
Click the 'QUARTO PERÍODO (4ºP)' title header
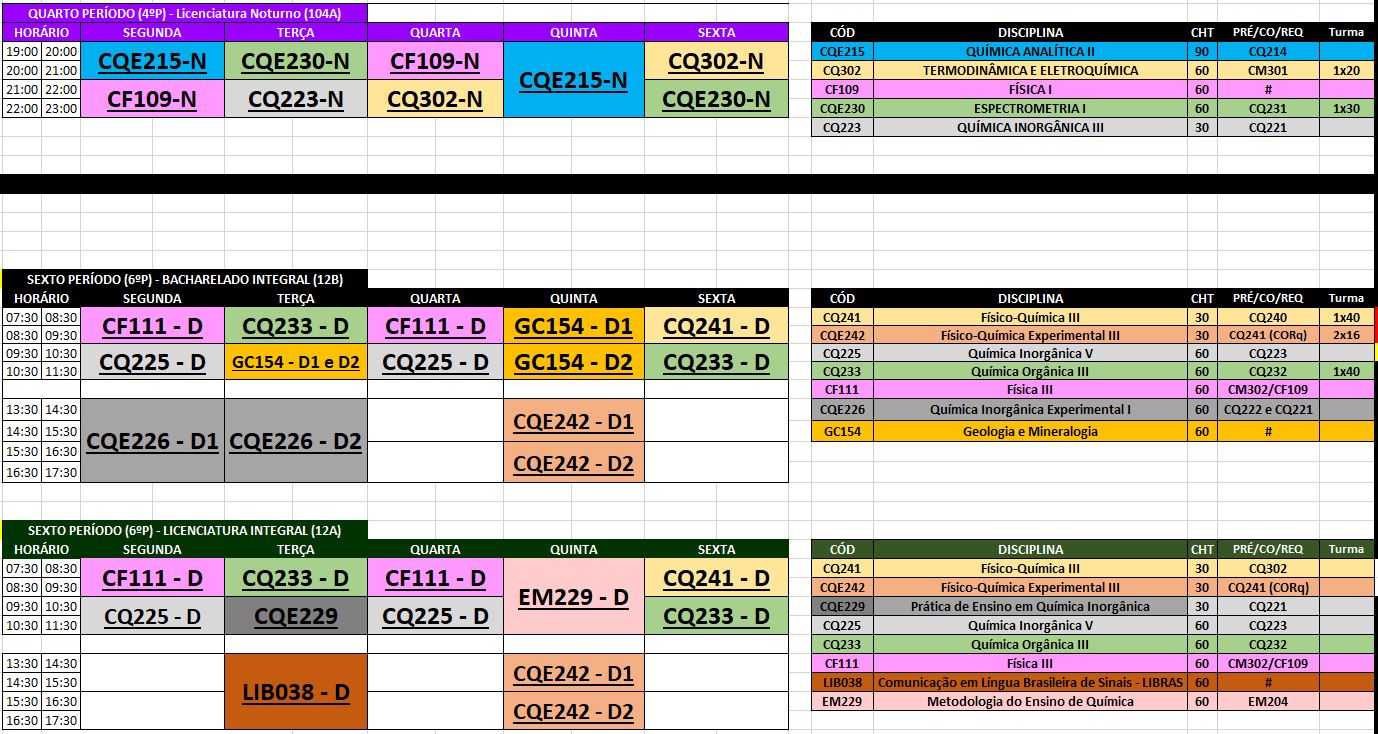pos(185,14)
